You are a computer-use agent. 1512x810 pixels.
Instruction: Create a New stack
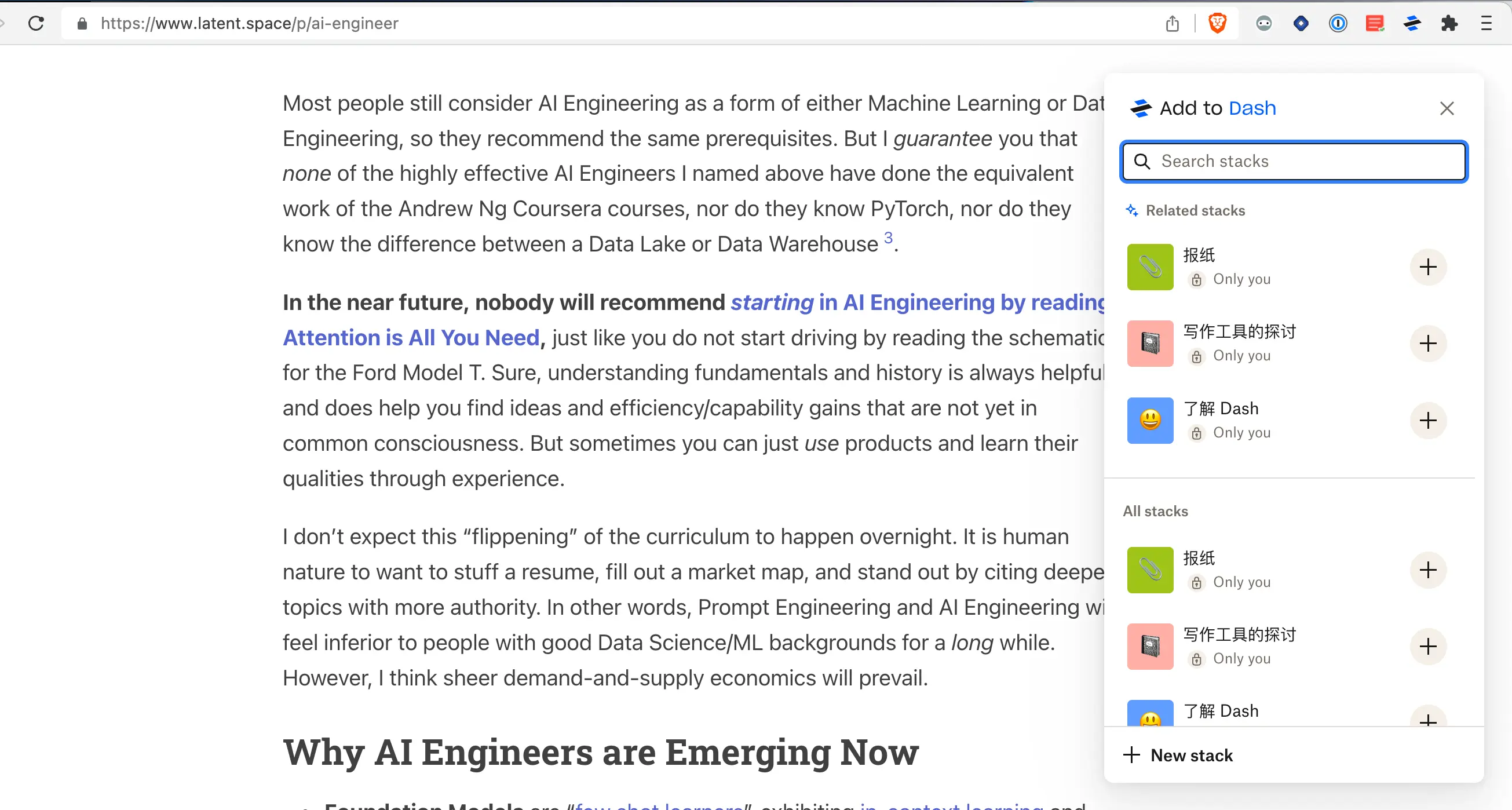point(1179,756)
